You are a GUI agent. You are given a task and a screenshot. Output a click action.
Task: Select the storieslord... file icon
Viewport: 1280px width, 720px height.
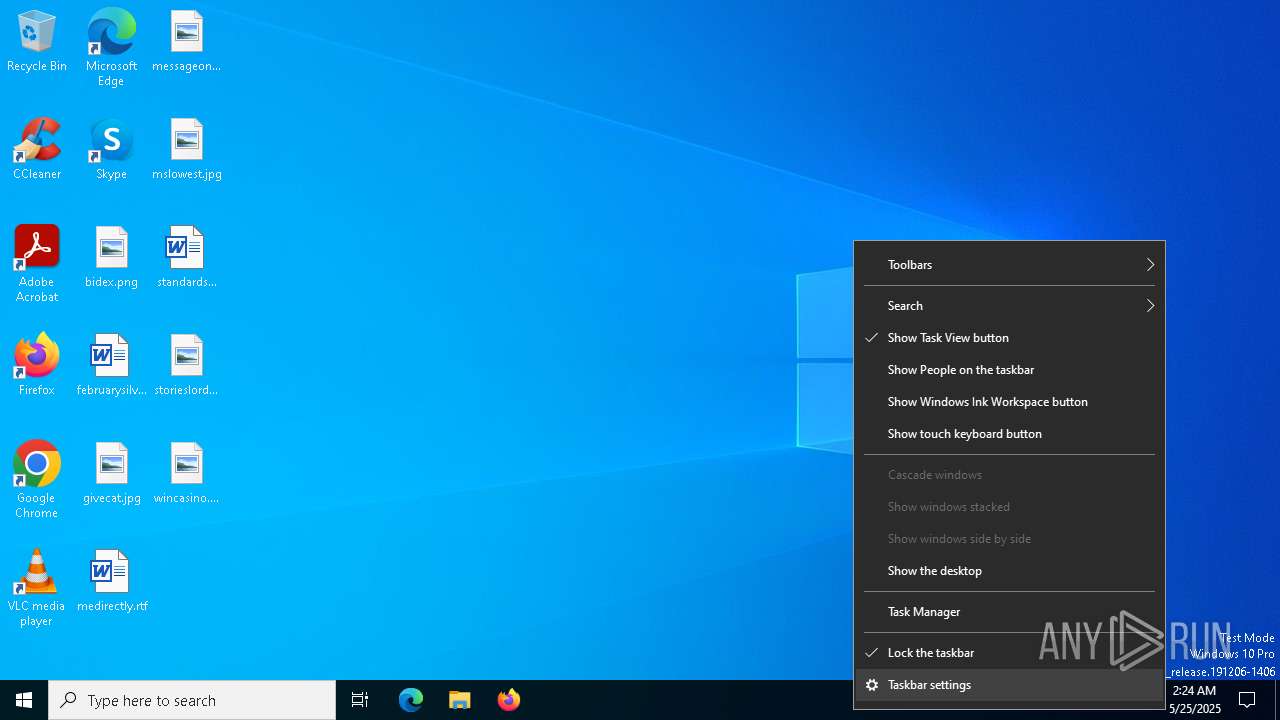(186, 365)
